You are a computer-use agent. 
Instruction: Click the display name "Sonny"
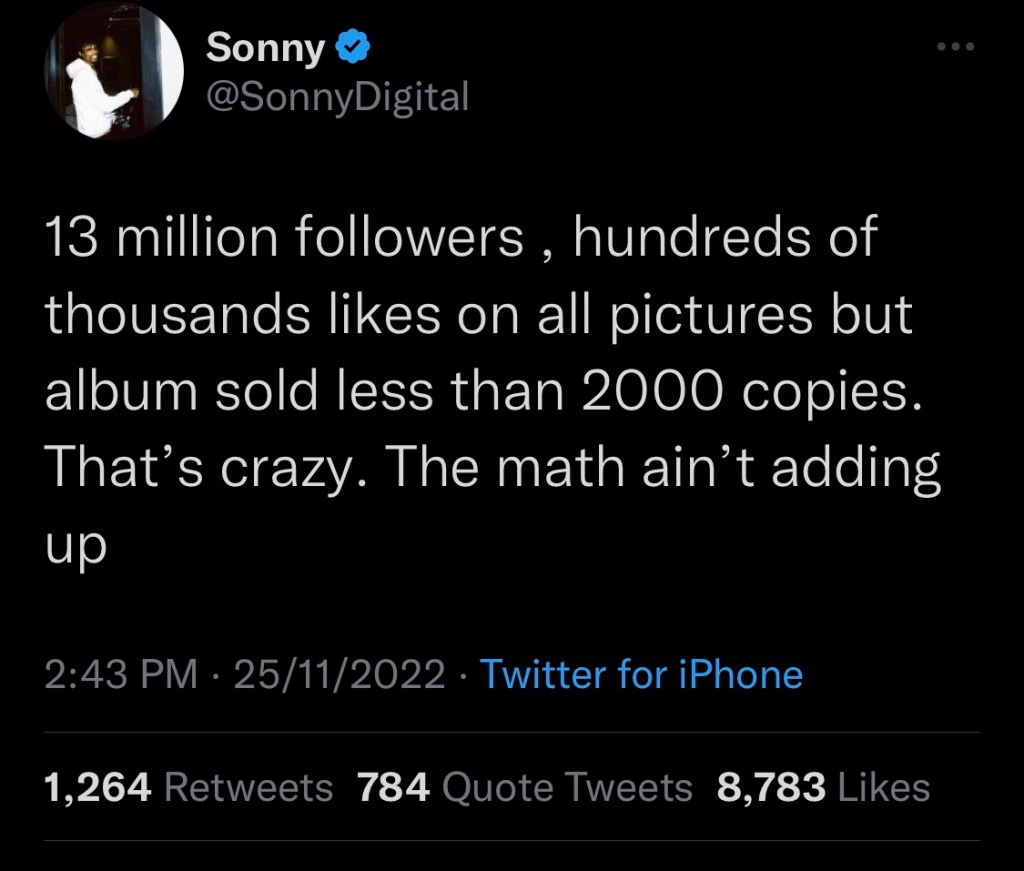coord(264,48)
